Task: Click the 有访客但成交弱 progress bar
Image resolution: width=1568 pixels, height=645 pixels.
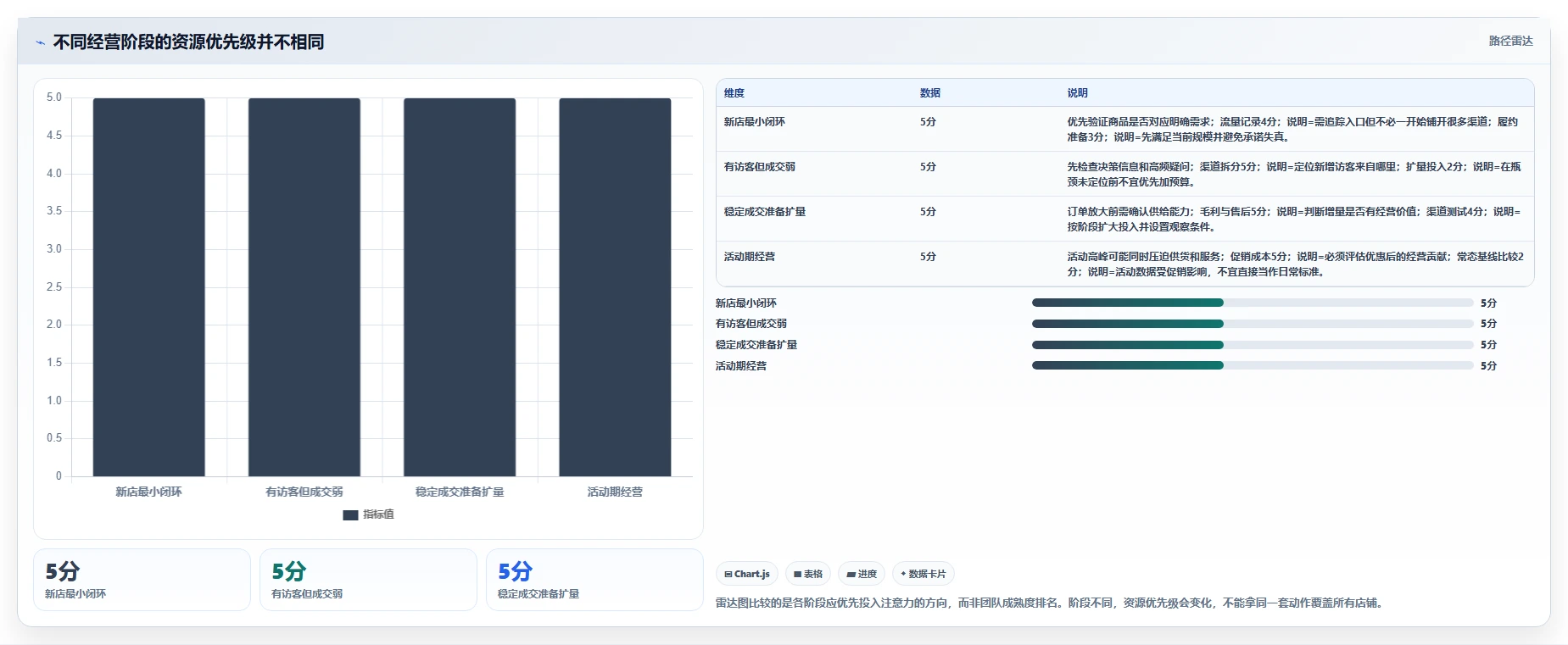Action: point(1252,324)
